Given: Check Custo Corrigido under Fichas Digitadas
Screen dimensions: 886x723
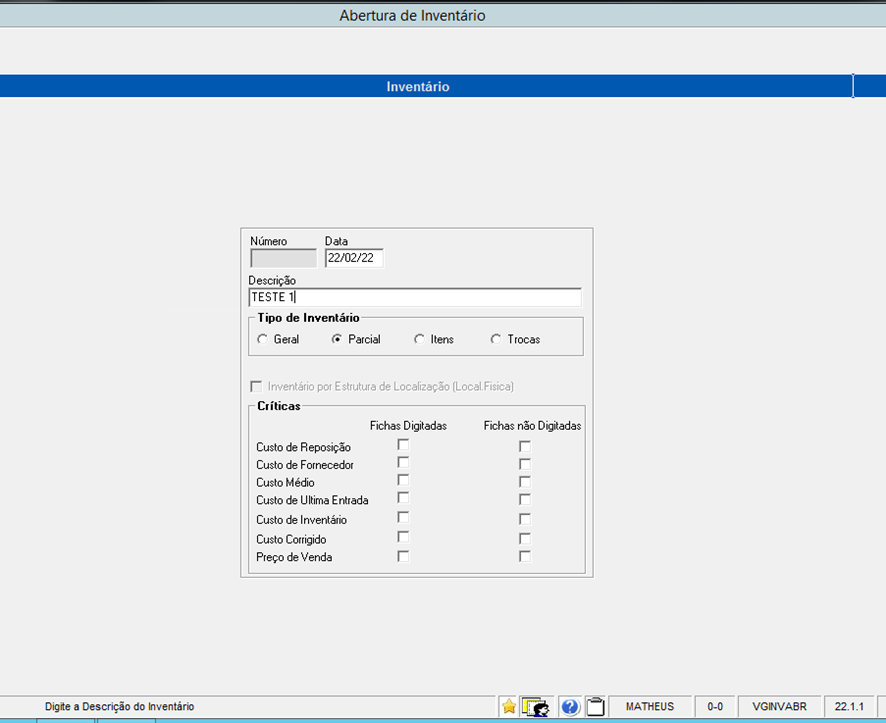Looking at the screenshot, I should pos(403,537).
